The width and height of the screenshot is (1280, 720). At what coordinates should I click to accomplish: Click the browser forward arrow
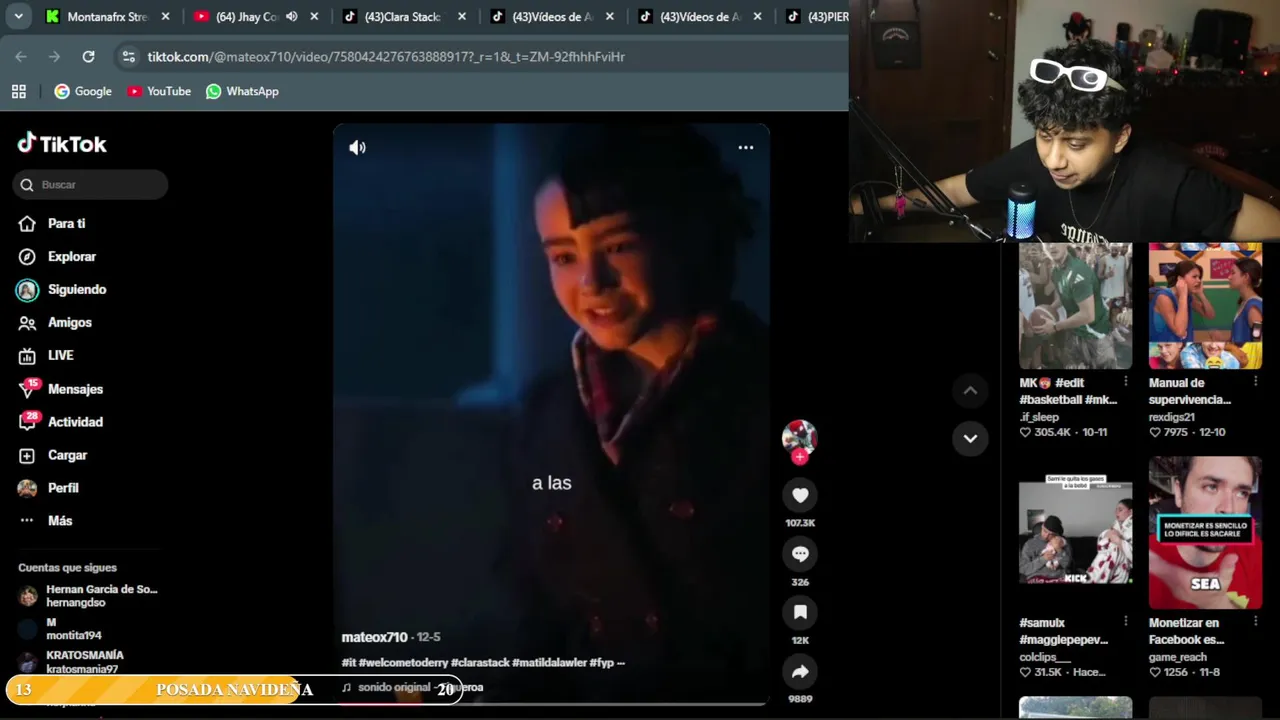(54, 57)
